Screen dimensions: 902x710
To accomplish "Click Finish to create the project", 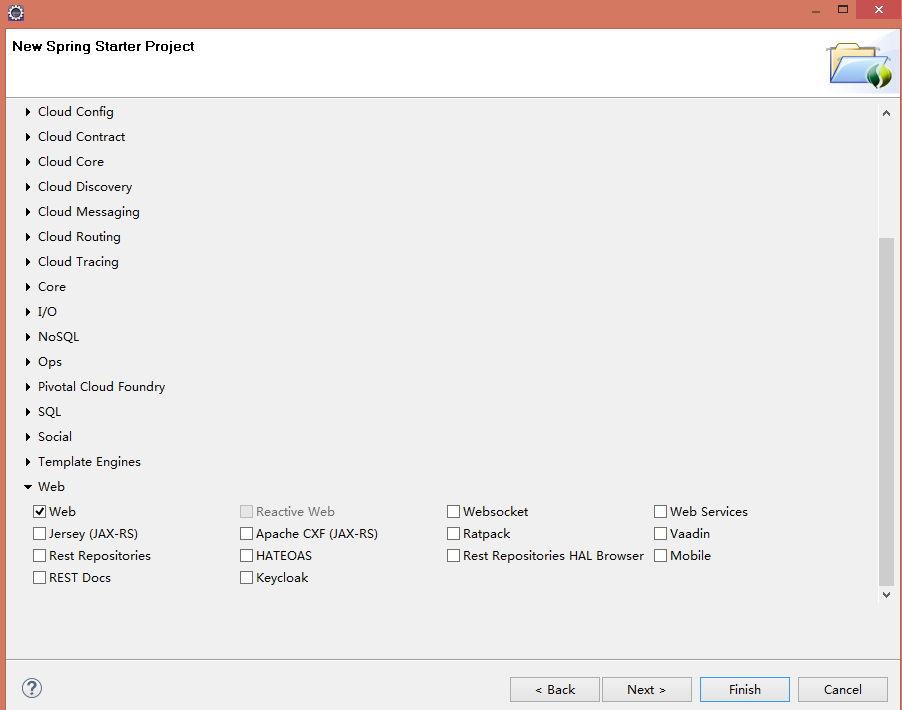I will pos(744,689).
